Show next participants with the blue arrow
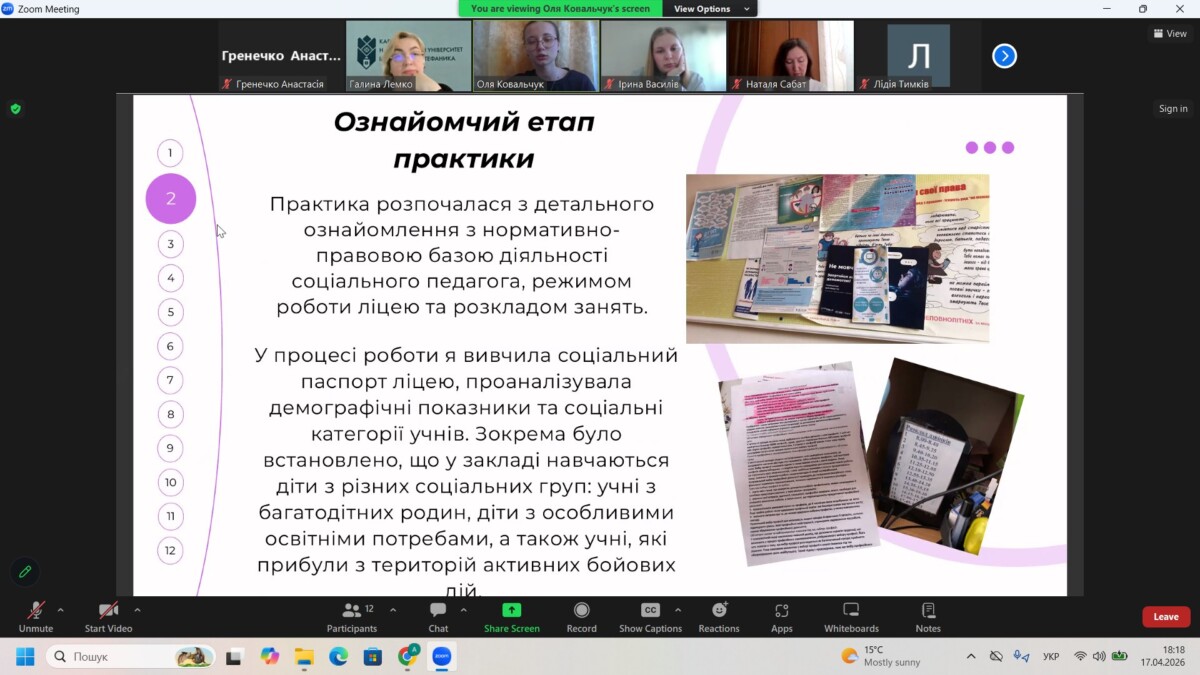 [1004, 56]
